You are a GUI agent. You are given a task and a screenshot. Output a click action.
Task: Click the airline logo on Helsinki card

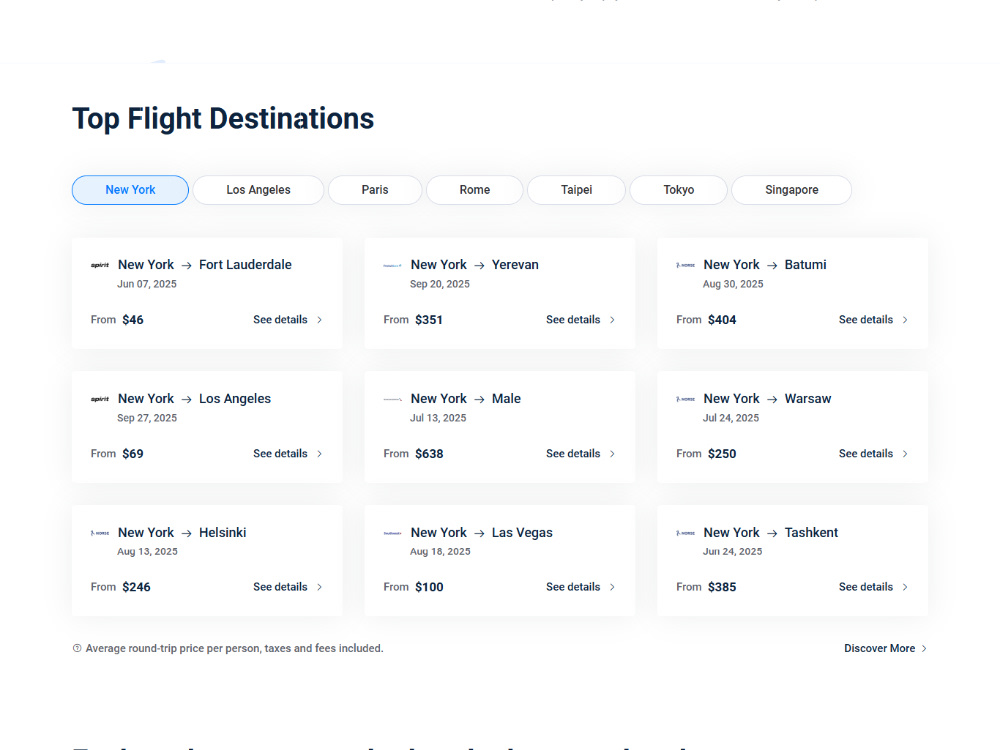click(x=100, y=533)
